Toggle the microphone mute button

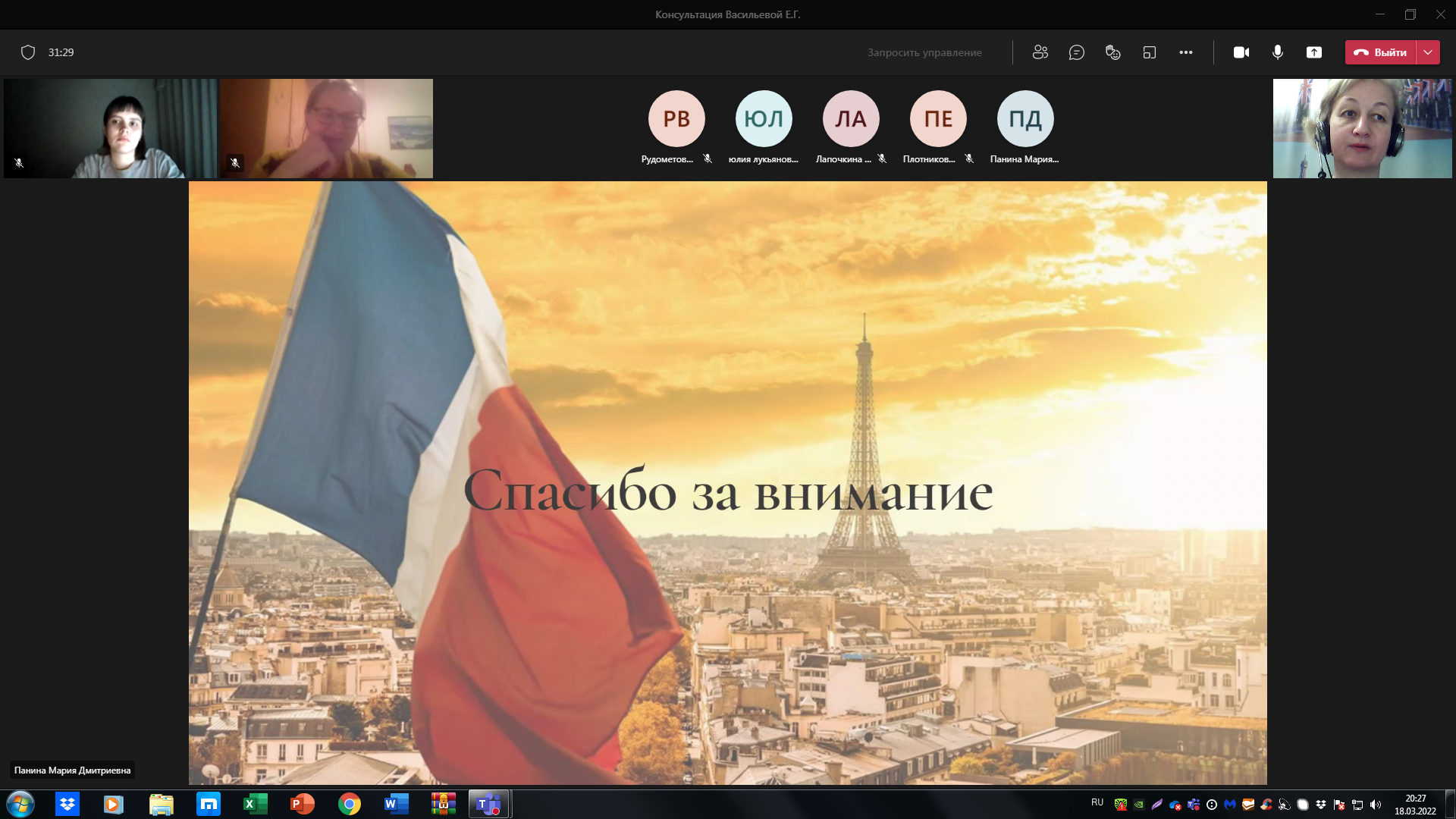tap(1278, 52)
